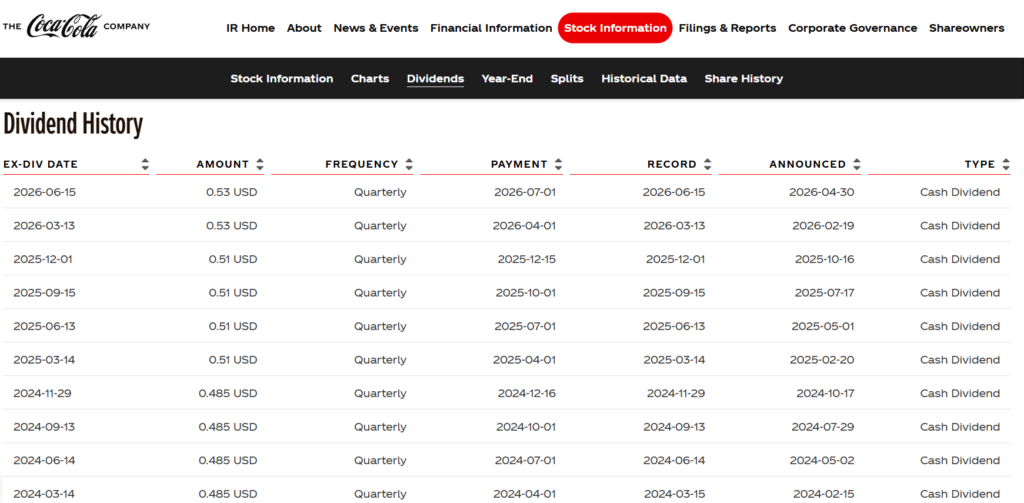Click the FREQUENCY column header

pos(362,165)
